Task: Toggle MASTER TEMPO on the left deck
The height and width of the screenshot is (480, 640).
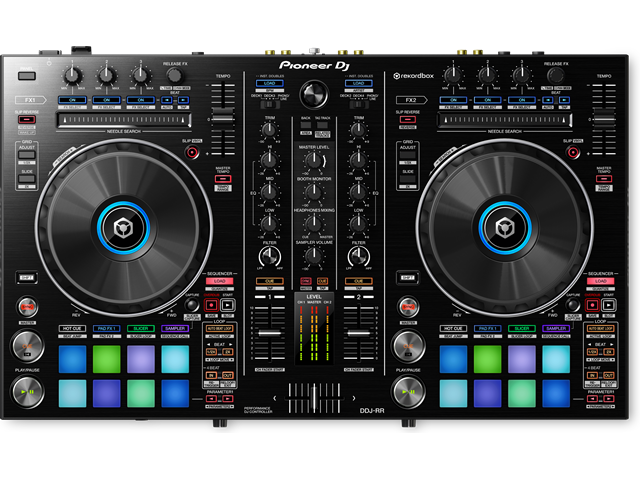Action: click(222, 178)
